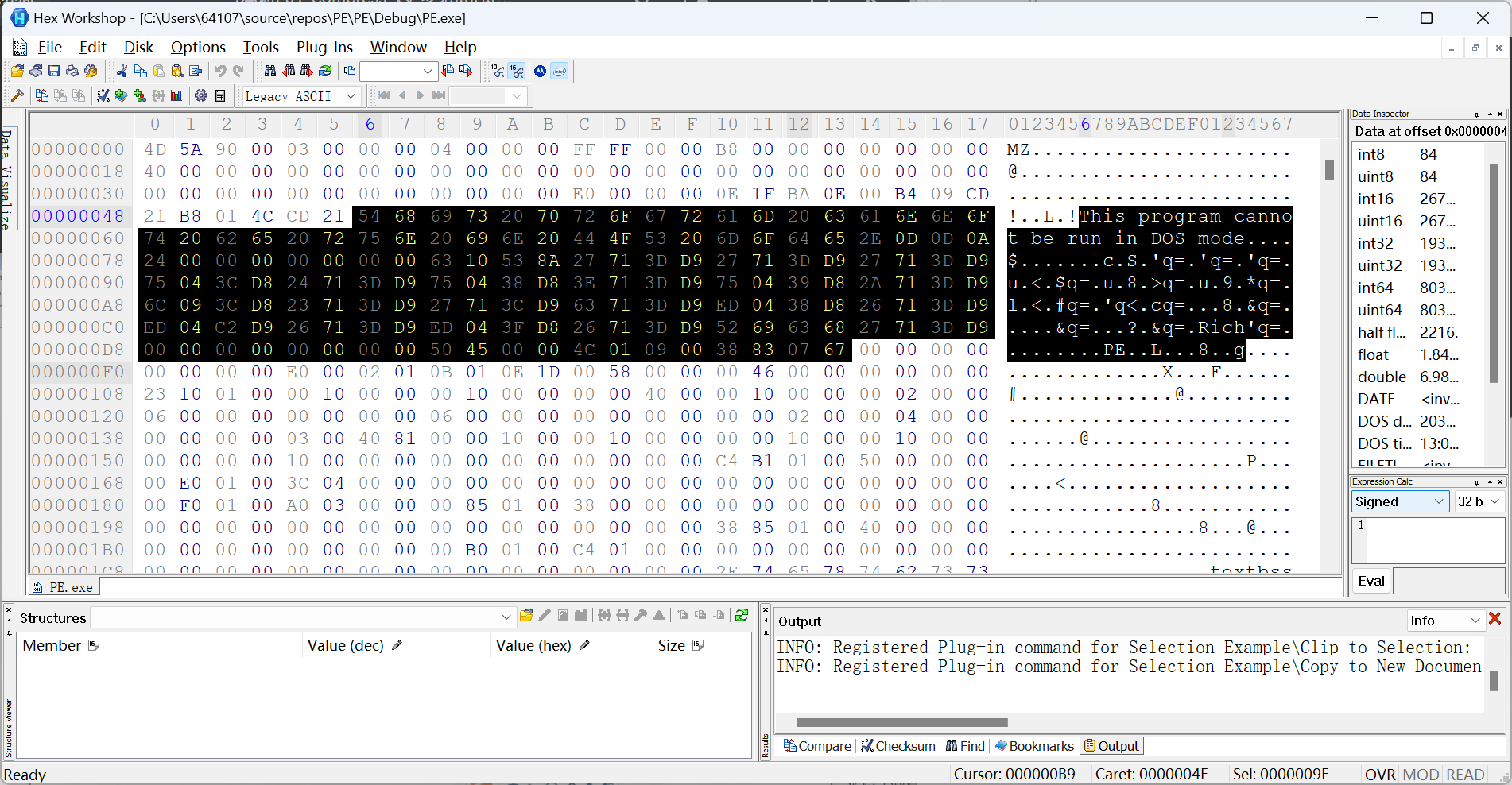Open the Disk menu

pyautogui.click(x=138, y=47)
